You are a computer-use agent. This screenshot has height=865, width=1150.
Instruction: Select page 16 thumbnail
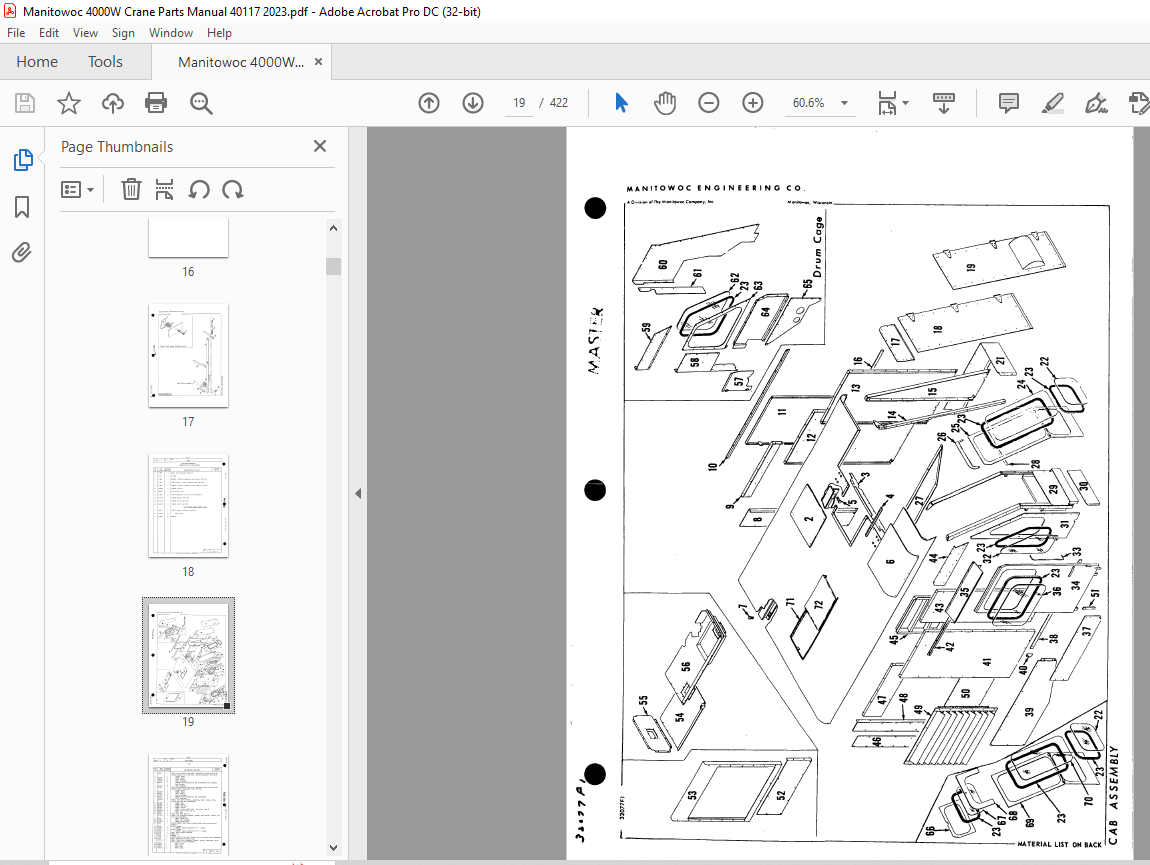[x=188, y=238]
